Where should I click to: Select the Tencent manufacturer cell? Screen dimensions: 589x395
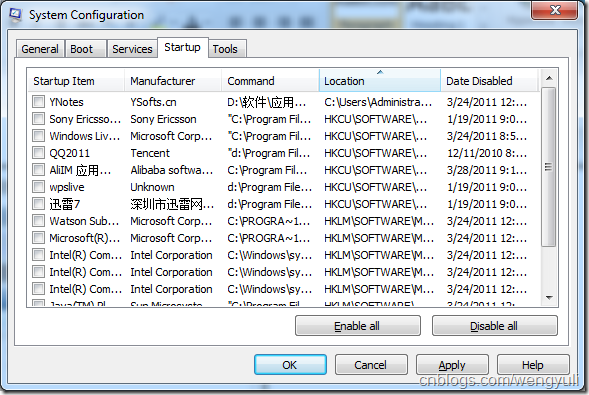150,153
